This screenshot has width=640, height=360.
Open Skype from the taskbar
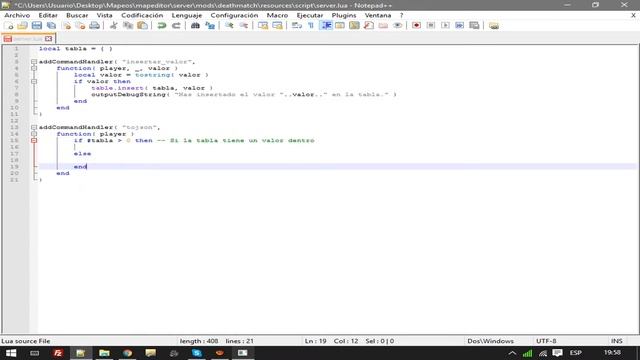coord(197,353)
